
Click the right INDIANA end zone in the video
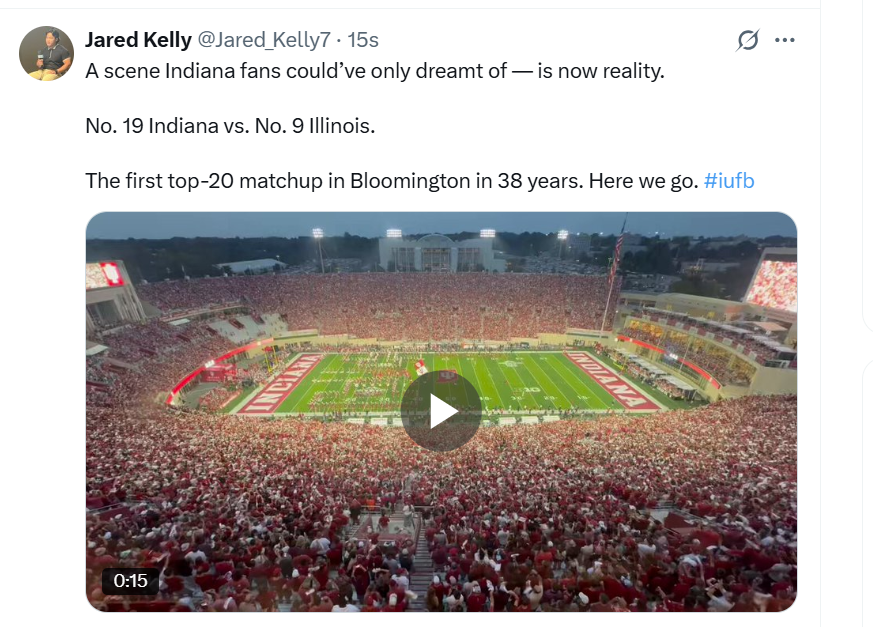coord(611,379)
